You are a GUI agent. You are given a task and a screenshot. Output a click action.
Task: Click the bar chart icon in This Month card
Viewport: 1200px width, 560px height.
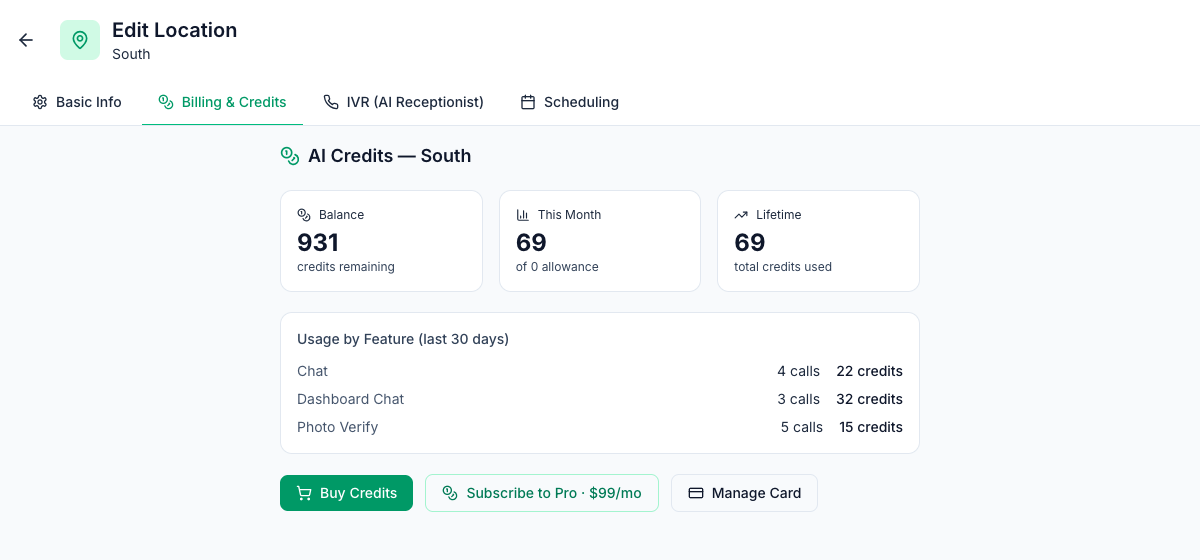pos(523,215)
